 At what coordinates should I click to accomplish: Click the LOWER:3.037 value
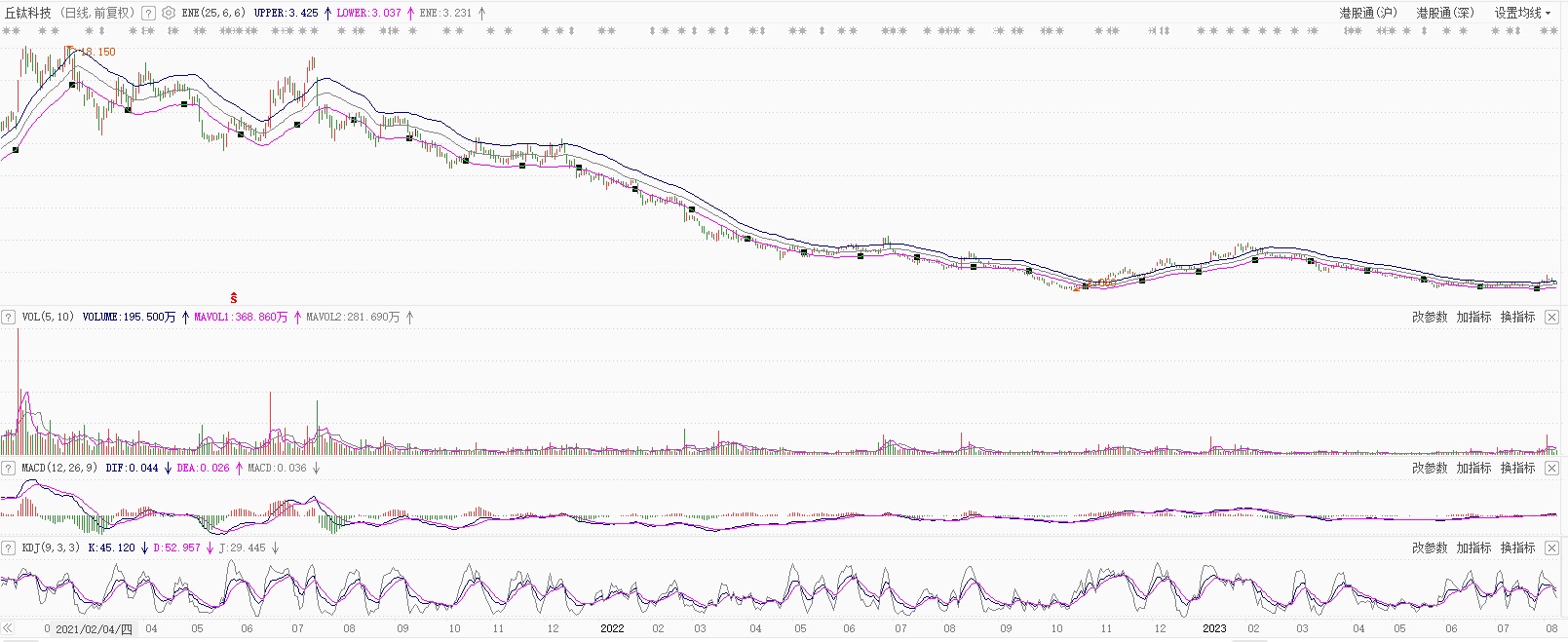coord(368,14)
